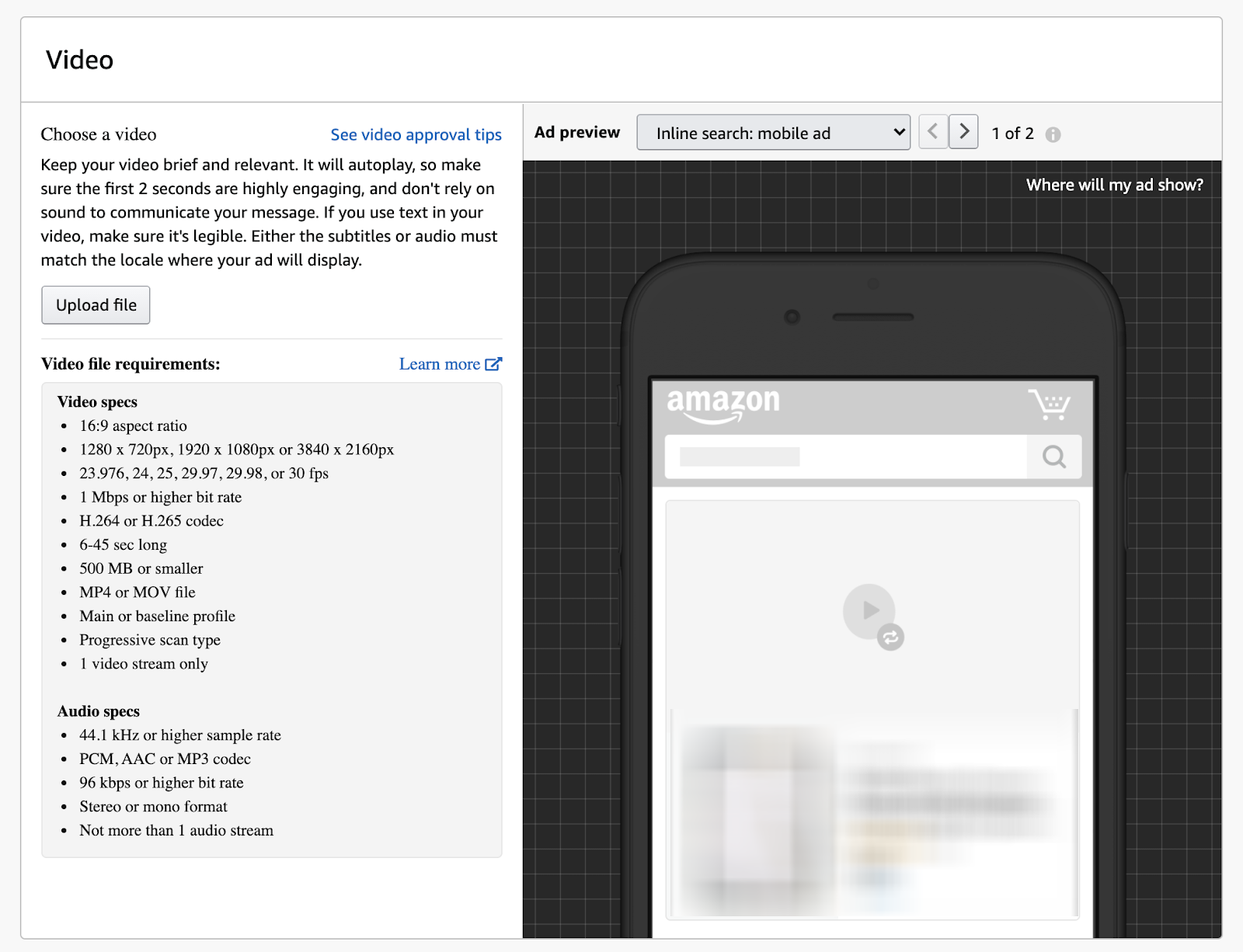Click Not more than 1 audio stream line
This screenshot has height=952, width=1243.
pos(176,830)
